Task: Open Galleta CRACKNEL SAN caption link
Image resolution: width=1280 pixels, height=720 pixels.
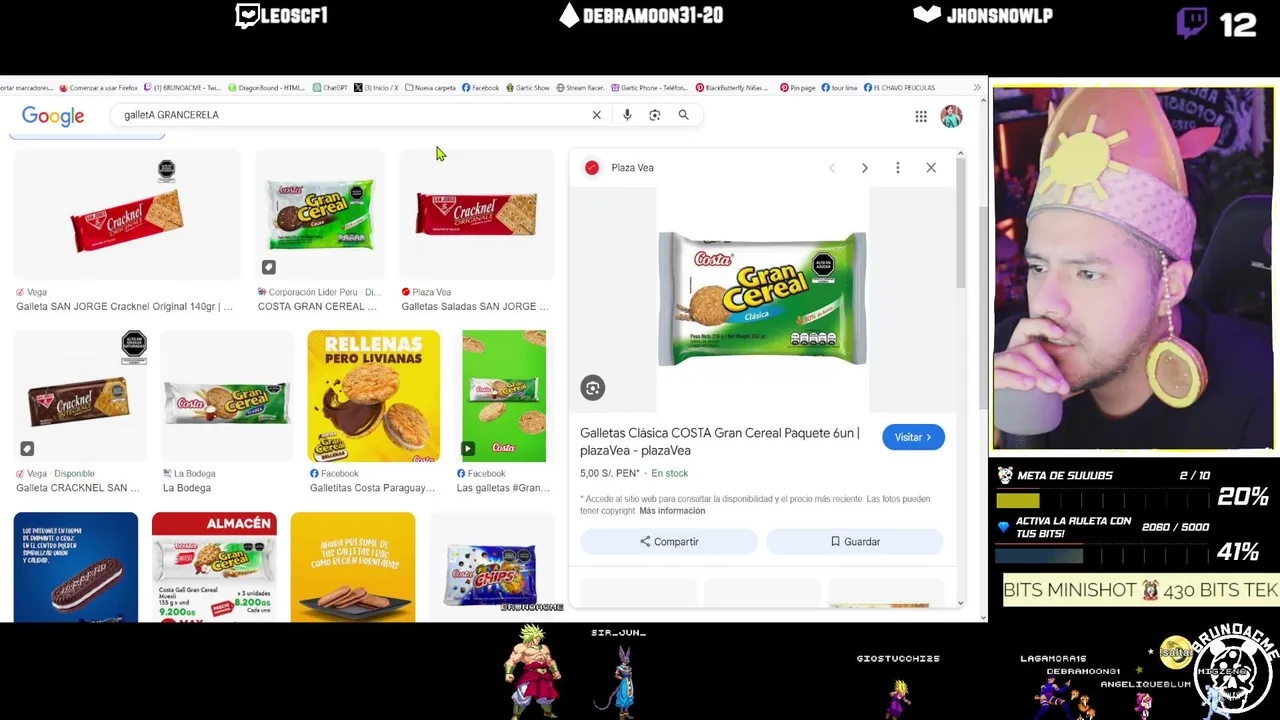Action: pyautogui.click(x=78, y=488)
